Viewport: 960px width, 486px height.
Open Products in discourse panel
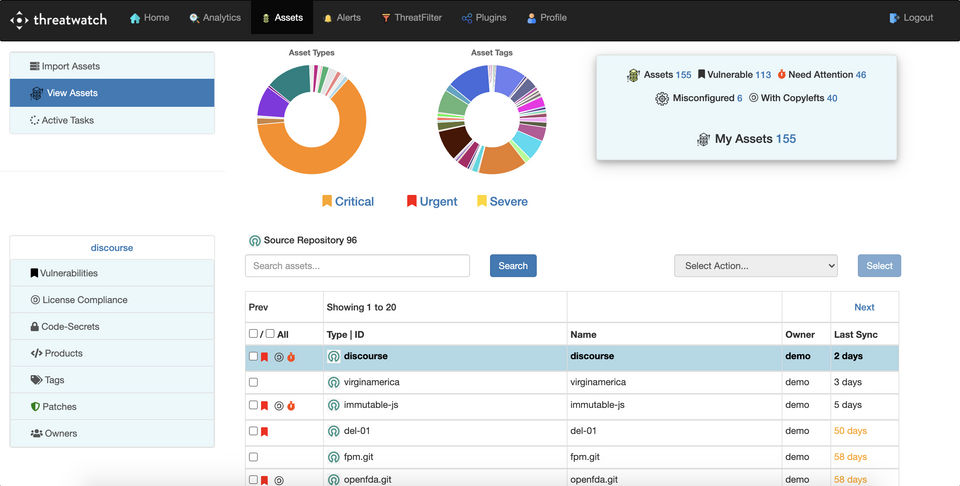pos(112,353)
